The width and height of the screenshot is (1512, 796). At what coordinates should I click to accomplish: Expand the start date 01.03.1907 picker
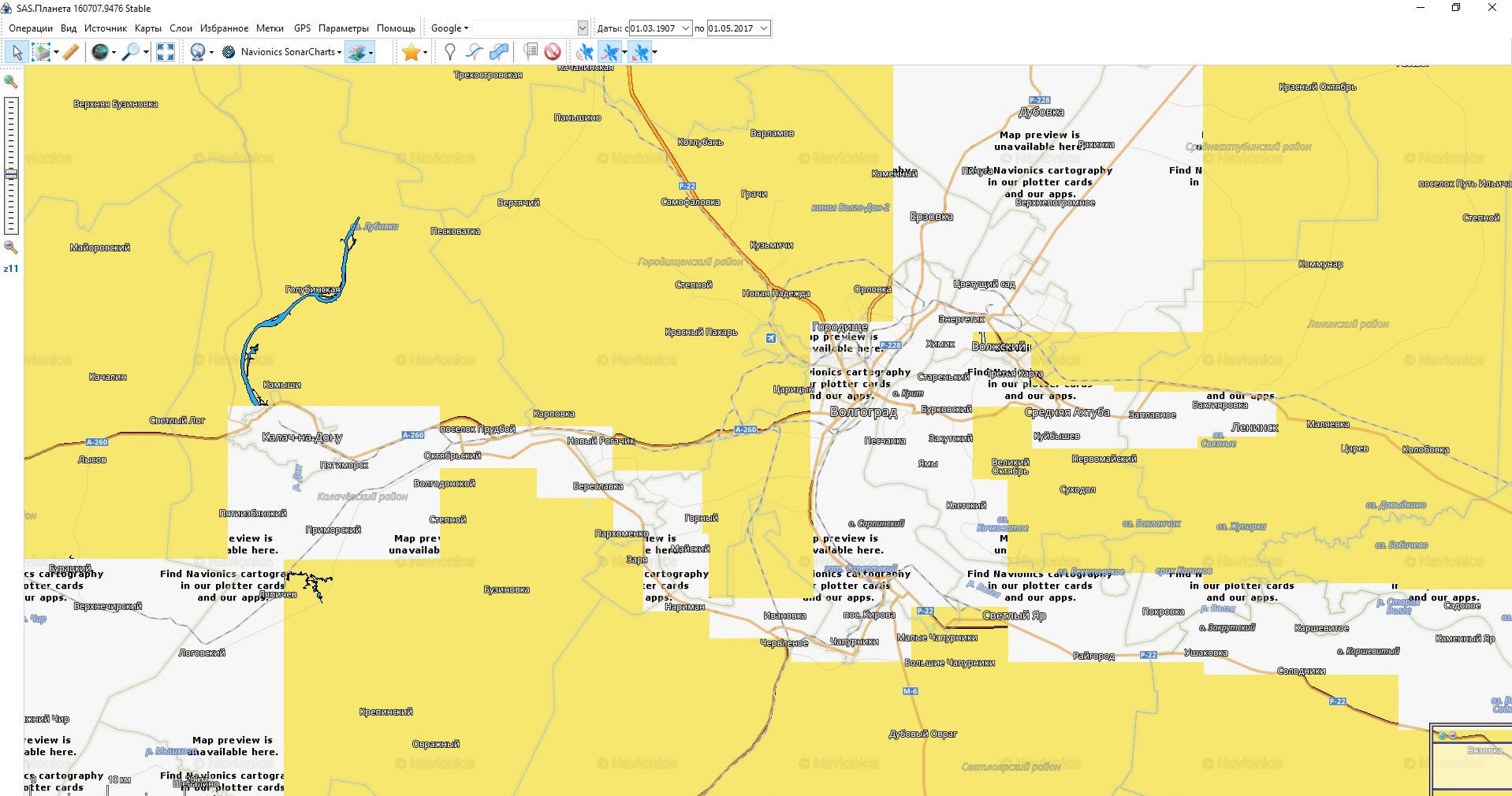tap(685, 28)
